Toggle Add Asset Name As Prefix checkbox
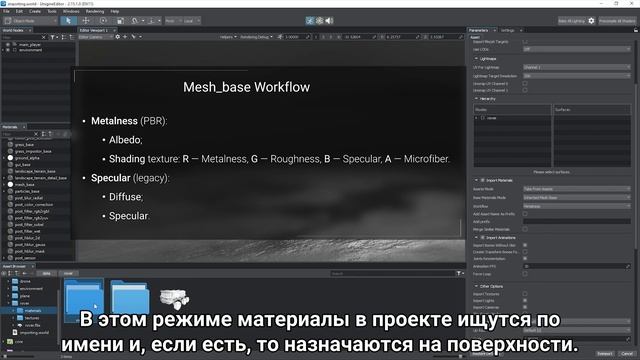 pos(525,214)
